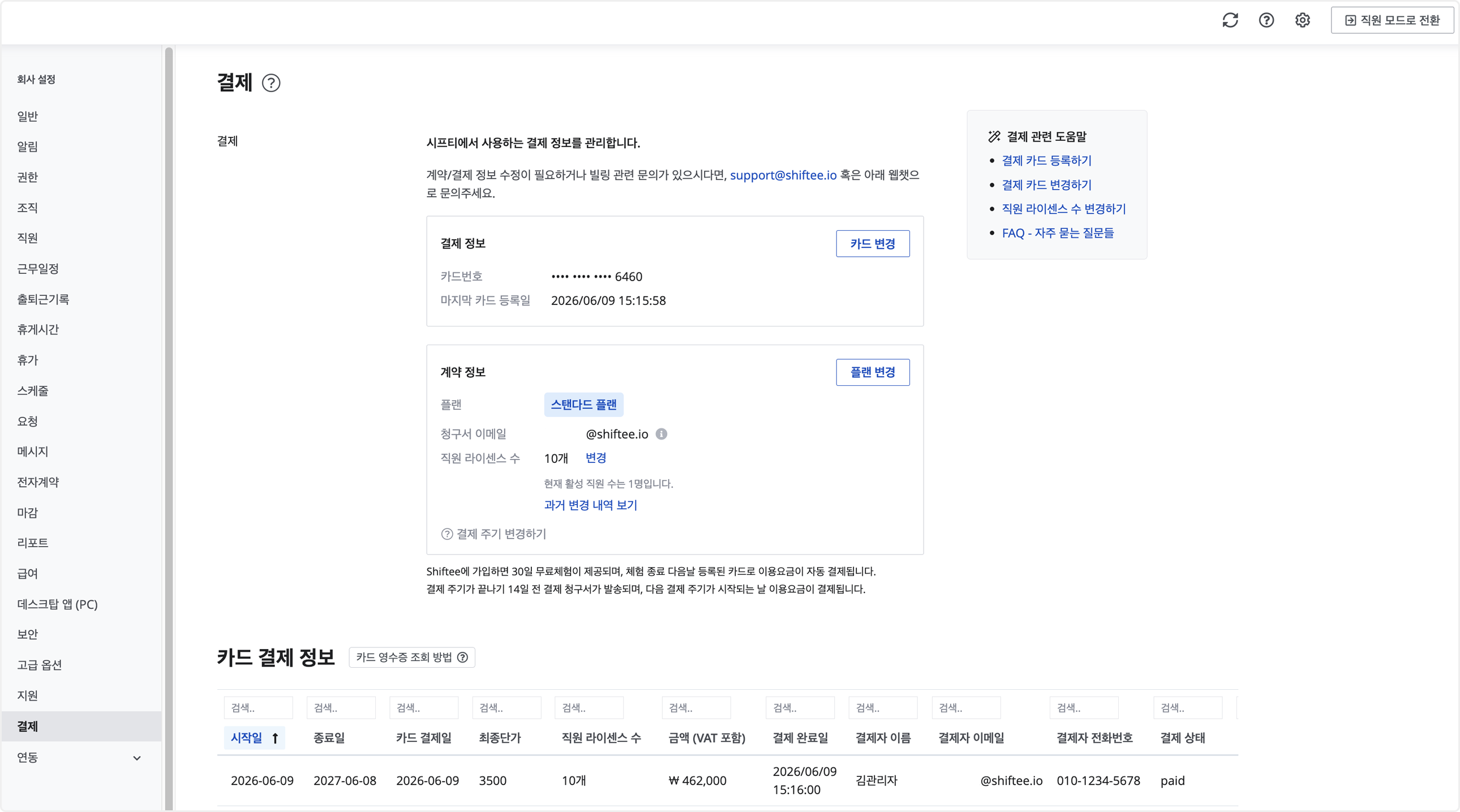This screenshot has height=812, width=1460.
Task: Open 데스크탑 앱 (PC) in the sidebar
Action: [57, 604]
